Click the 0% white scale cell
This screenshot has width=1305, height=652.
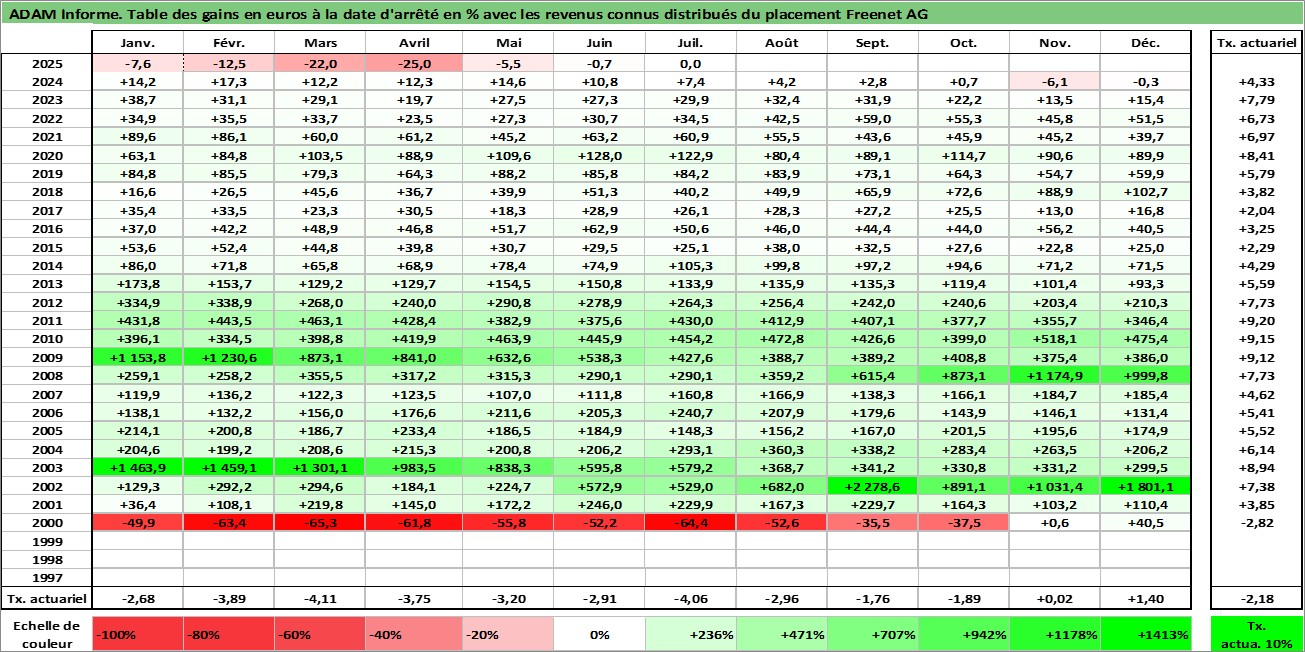click(x=598, y=634)
